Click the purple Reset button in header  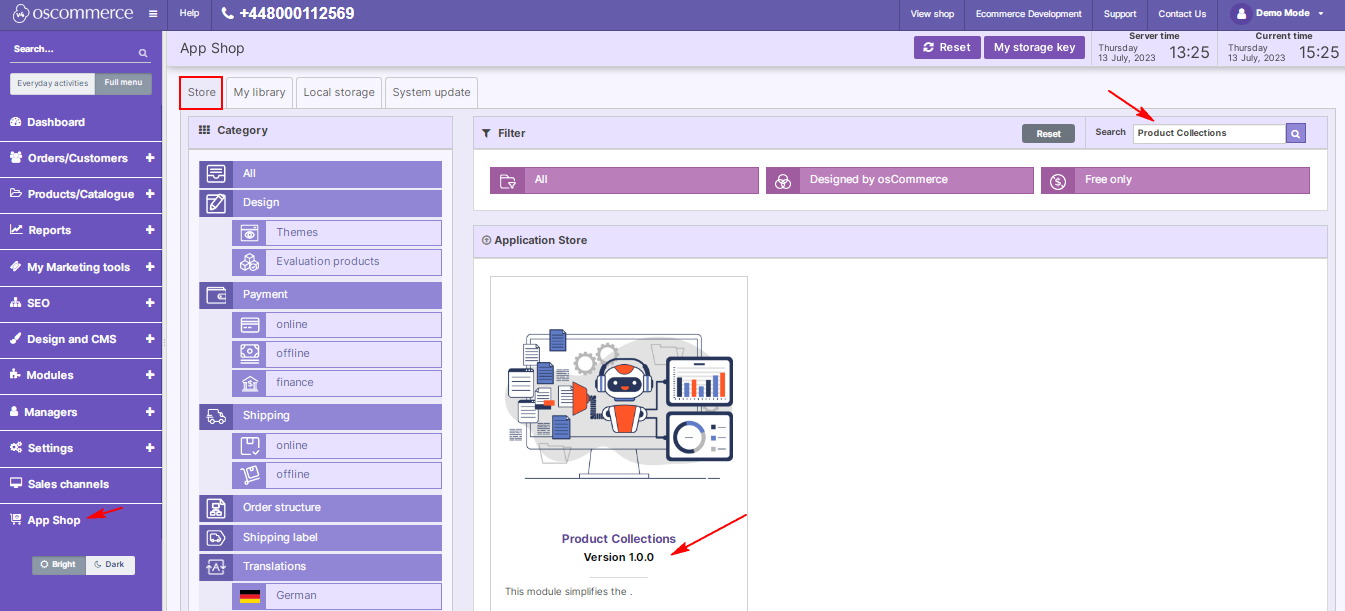947,47
